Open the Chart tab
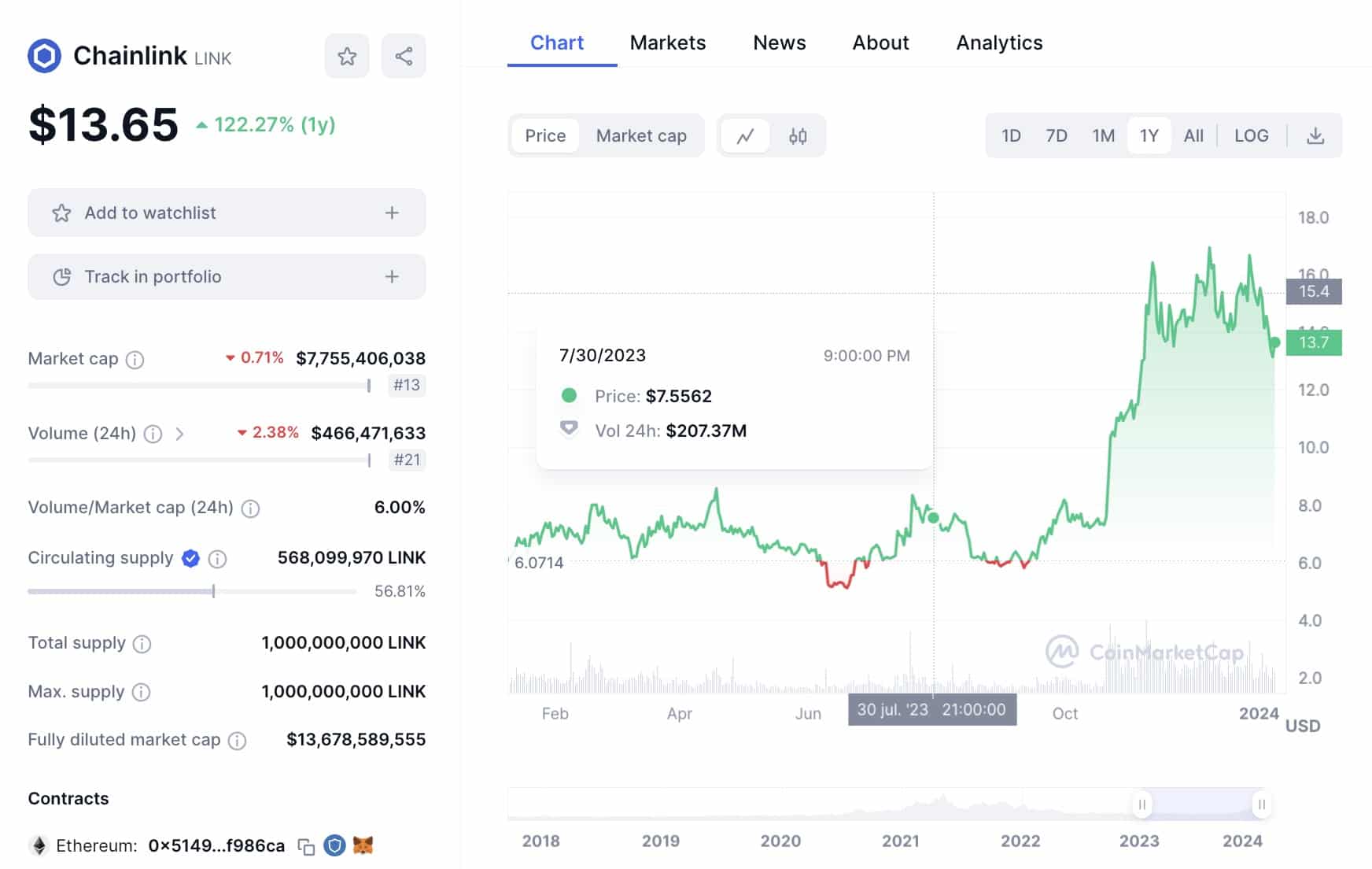Viewport: 1372px width, 869px height. click(x=557, y=43)
